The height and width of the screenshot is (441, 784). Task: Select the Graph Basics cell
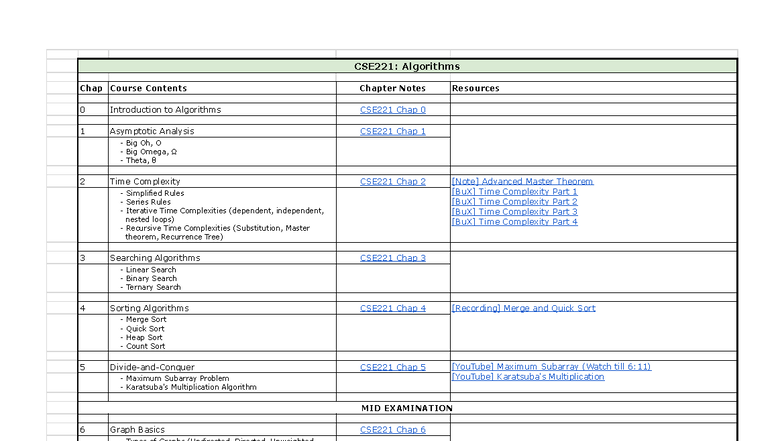[x=222, y=430]
